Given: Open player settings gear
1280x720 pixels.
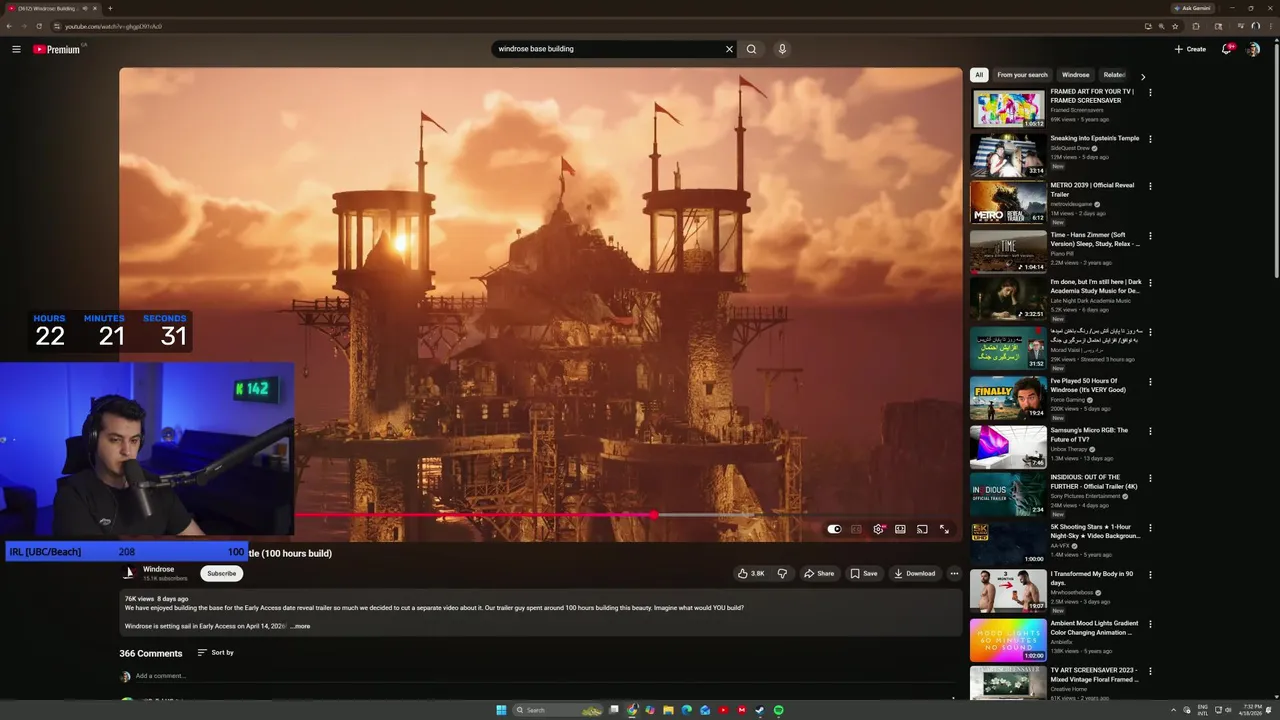Looking at the screenshot, I should tap(878, 529).
